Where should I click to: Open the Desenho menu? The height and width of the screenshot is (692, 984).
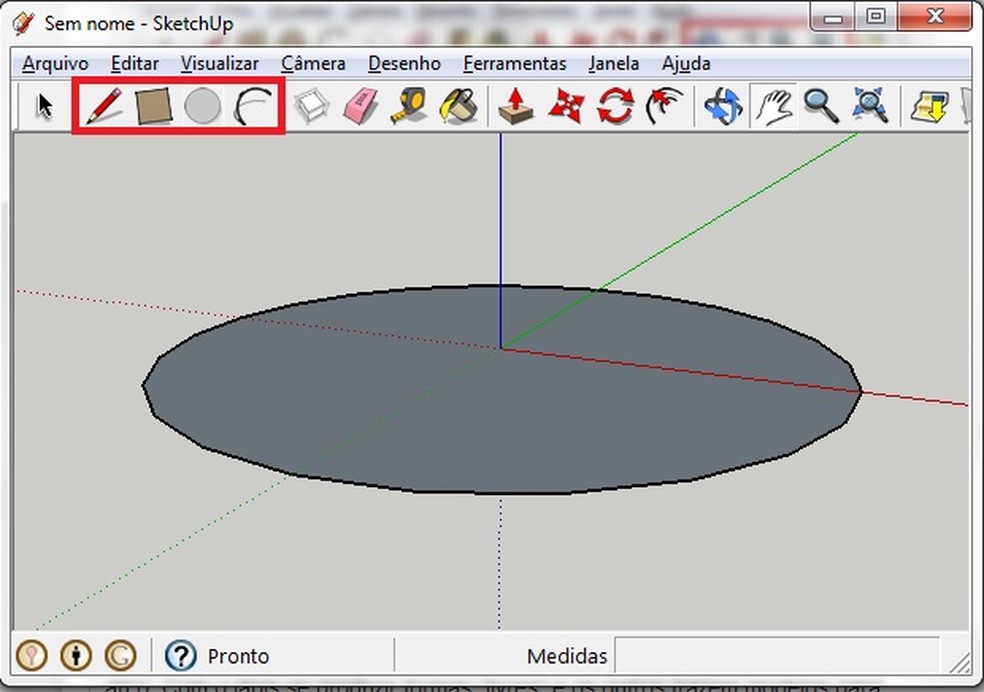(404, 63)
